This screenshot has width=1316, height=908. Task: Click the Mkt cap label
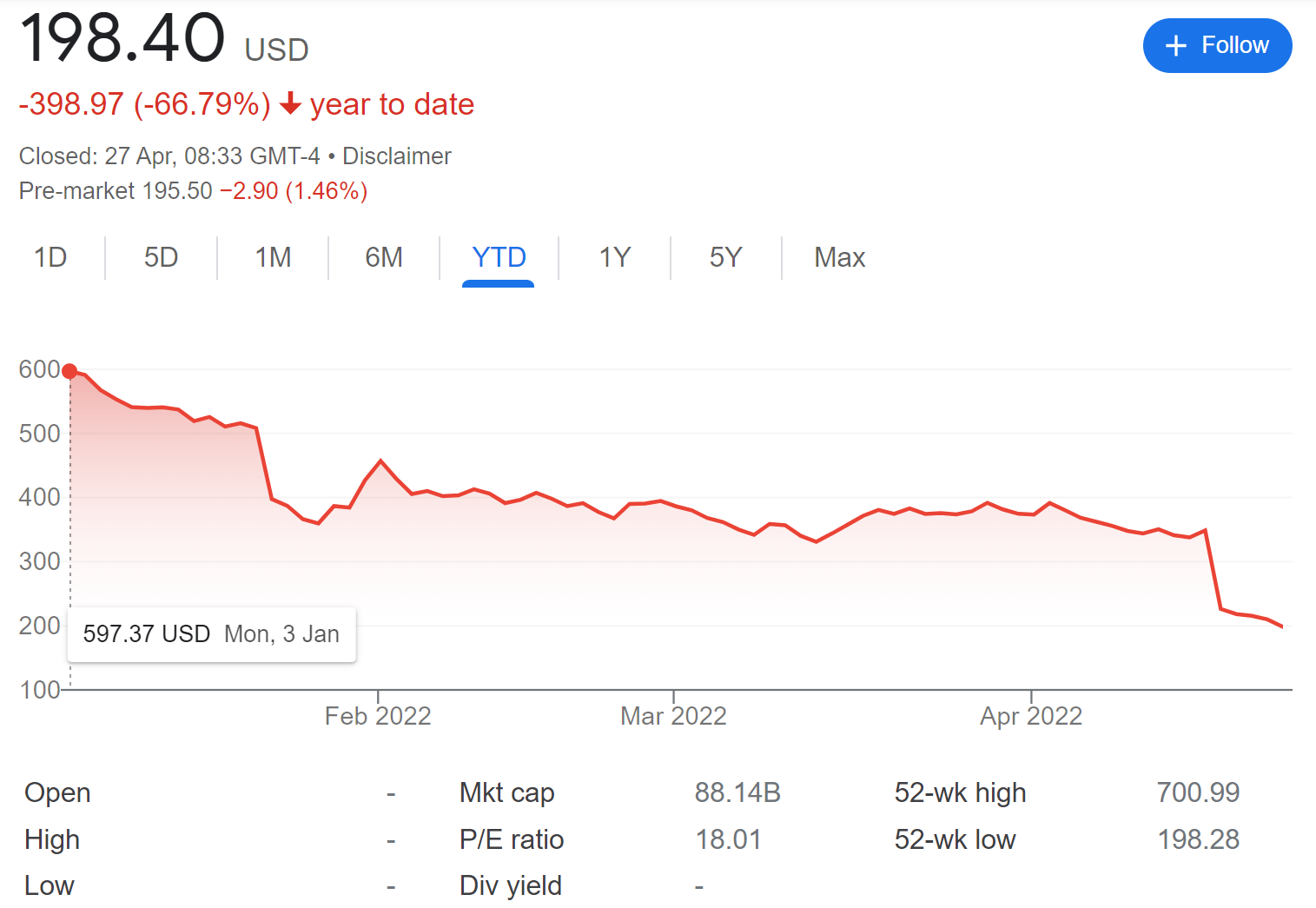pos(506,792)
